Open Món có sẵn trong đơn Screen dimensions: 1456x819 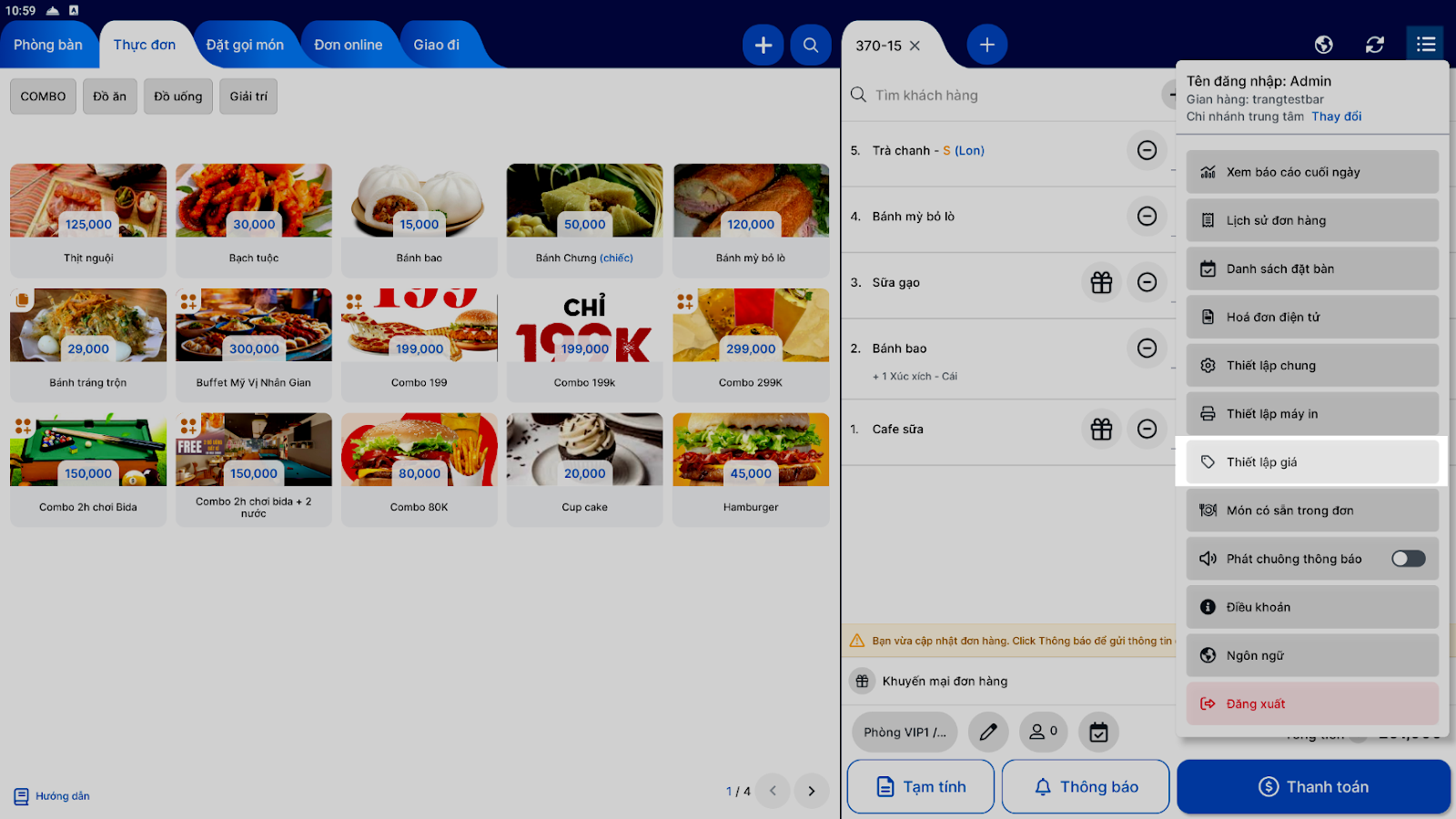click(1312, 511)
